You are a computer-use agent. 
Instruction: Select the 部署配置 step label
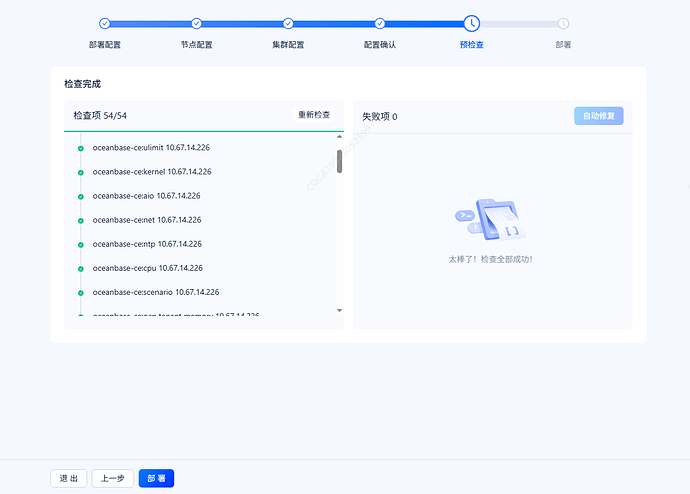coord(105,44)
